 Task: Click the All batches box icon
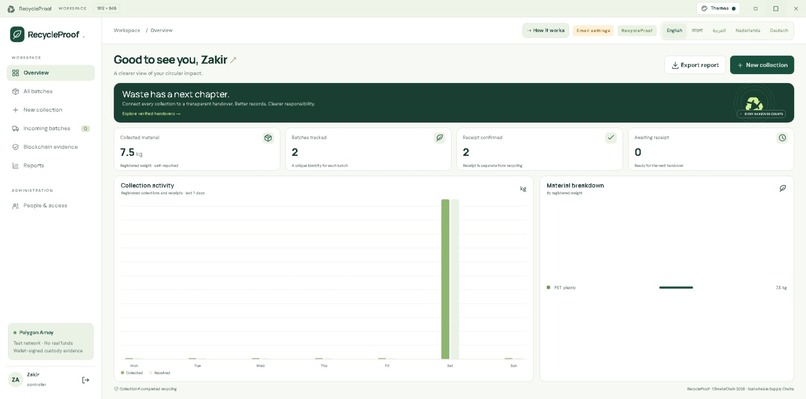click(15, 92)
